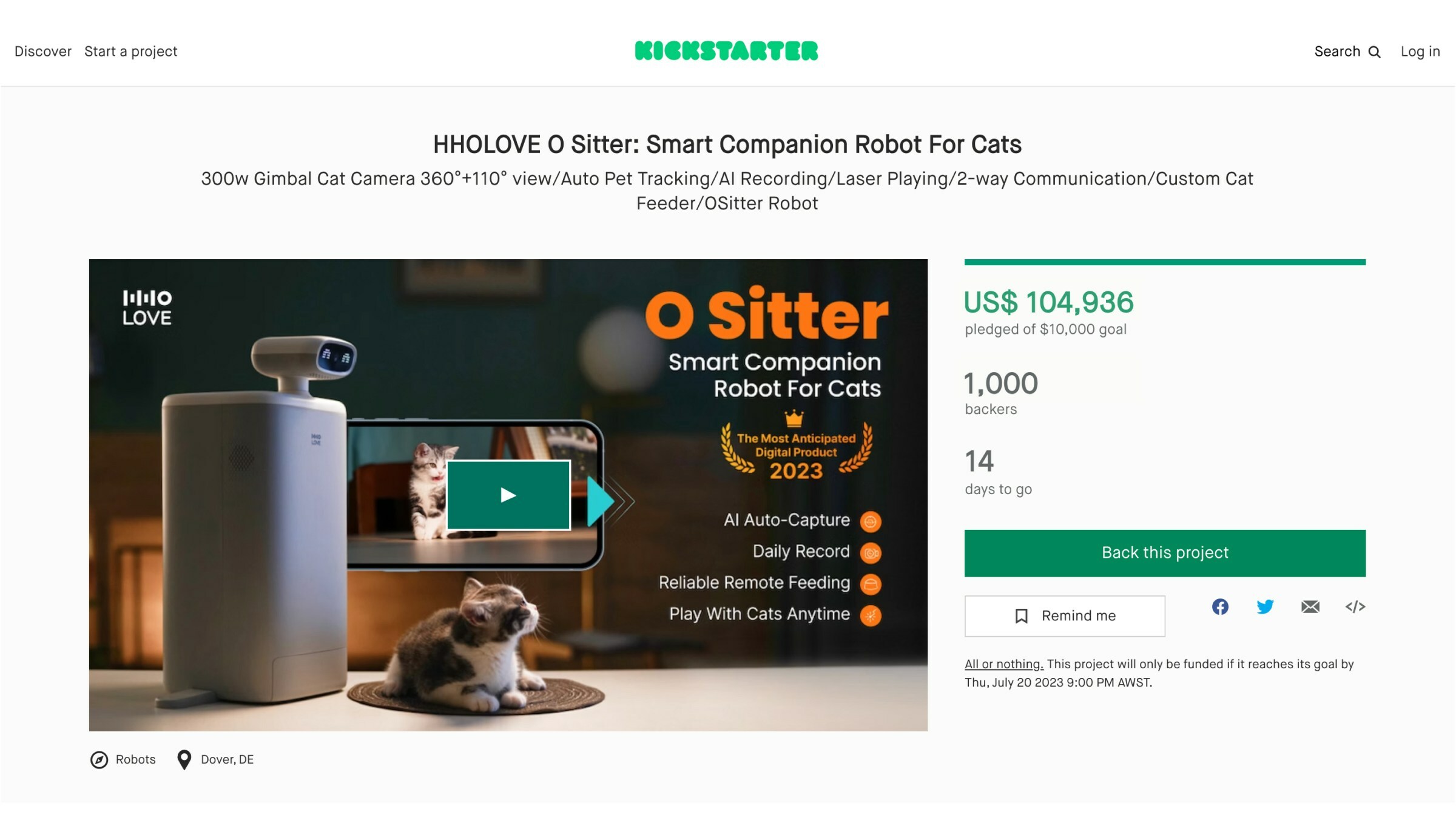
Task: Share project on Facebook
Action: tap(1220, 607)
